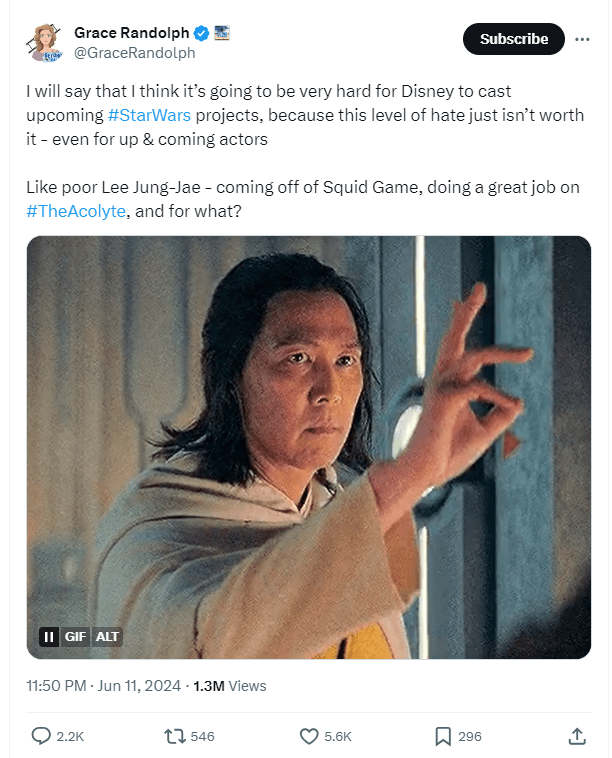612x758 pixels.
Task: Click the reply speech bubble icon
Action: 41,736
